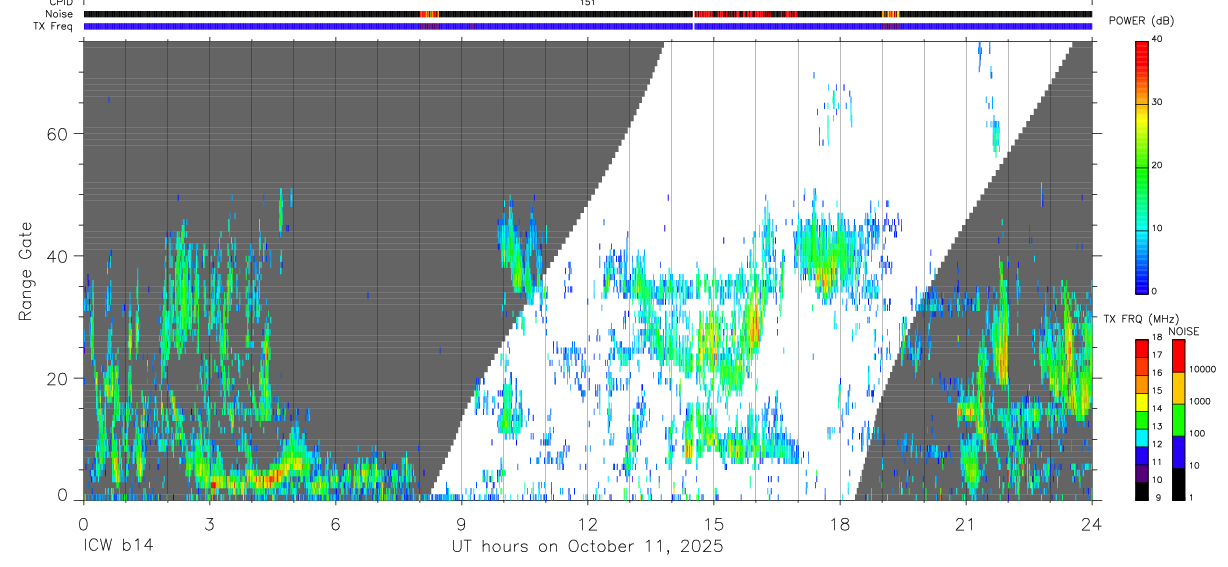Click the '3' UT hour tick label
Viewport: 1228px width, 567px height.
209,523
